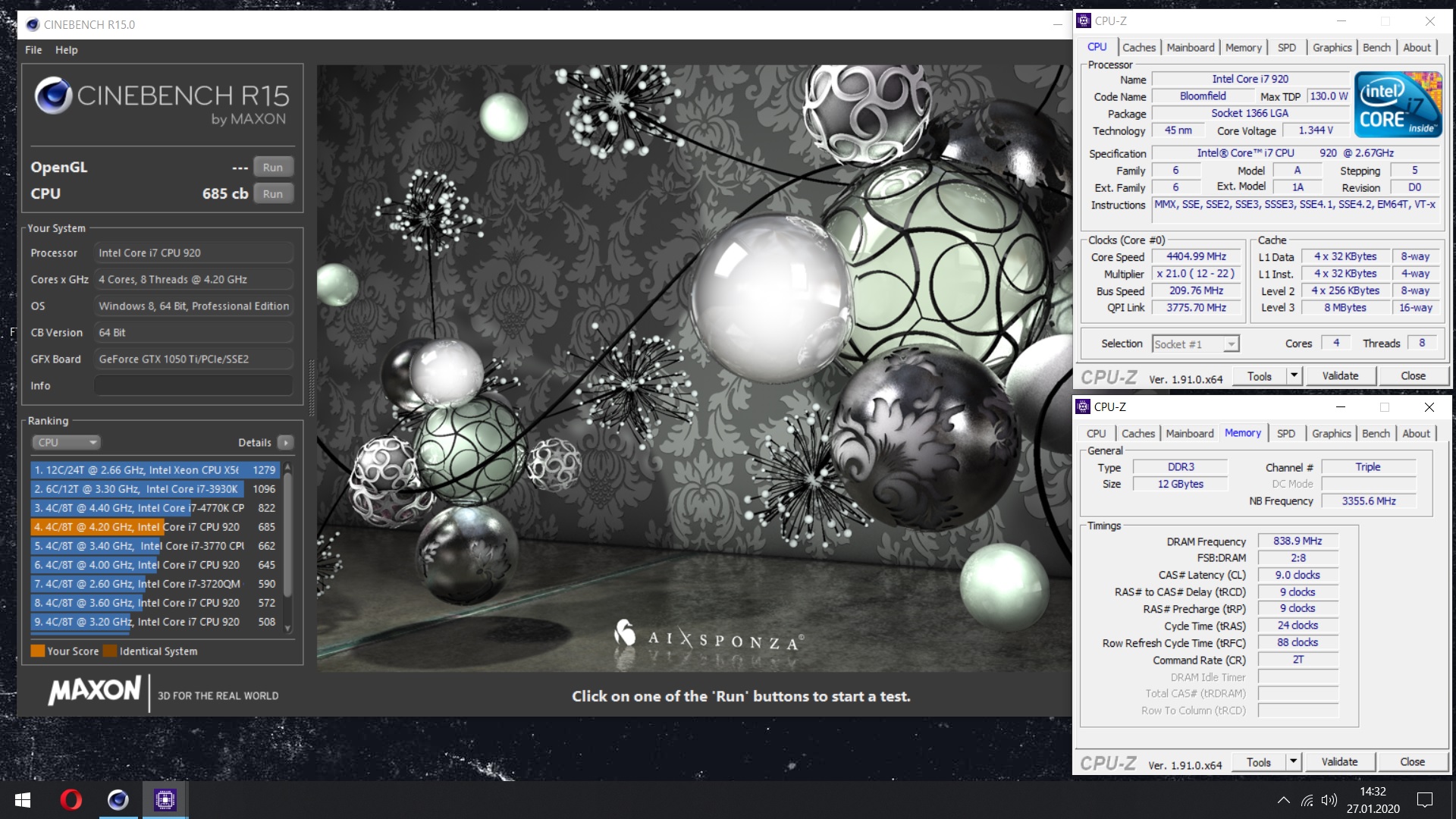1456x819 pixels.
Task: Open the File menu in Cinebench
Action: pyautogui.click(x=33, y=50)
